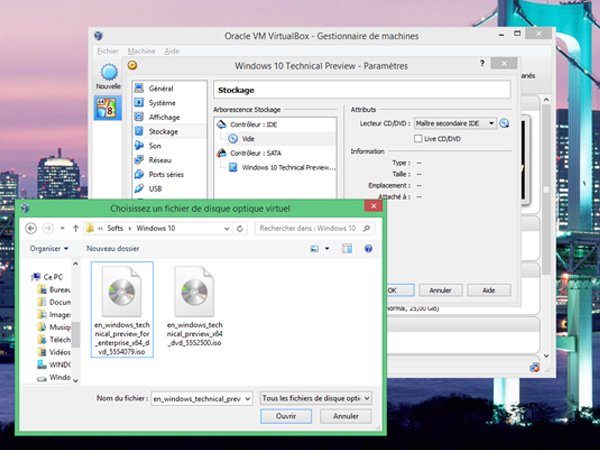
Task: Open the Fichier menu
Action: (108, 51)
